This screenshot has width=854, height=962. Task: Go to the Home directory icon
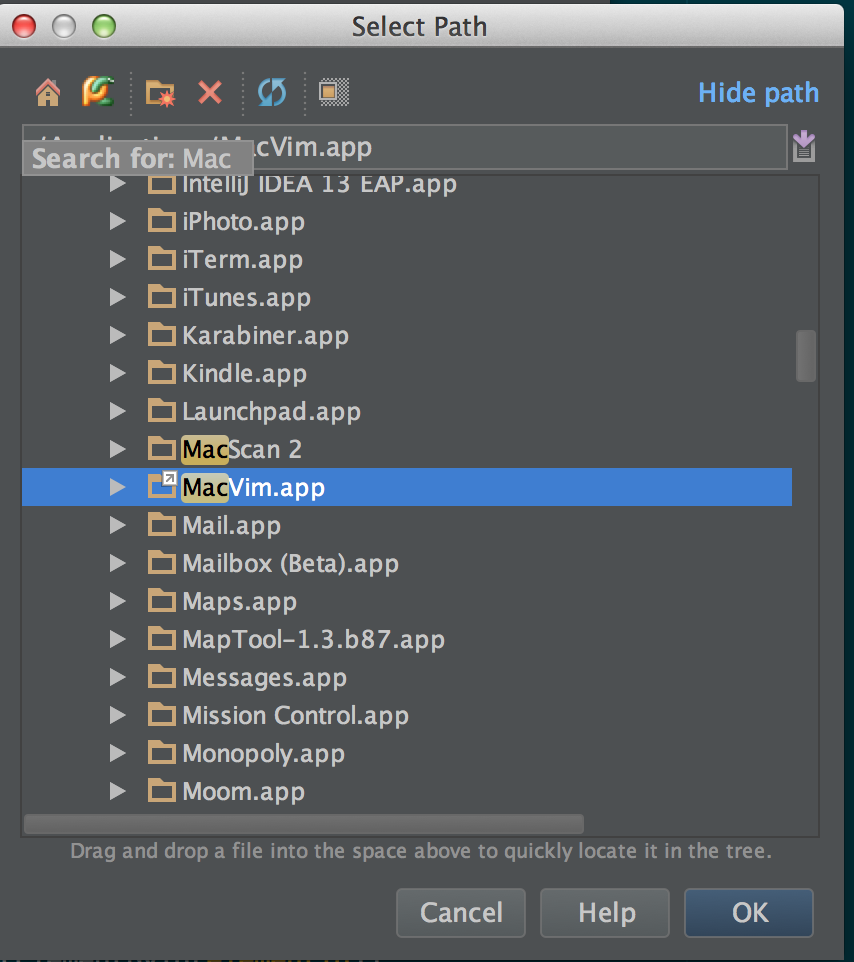coord(48,93)
